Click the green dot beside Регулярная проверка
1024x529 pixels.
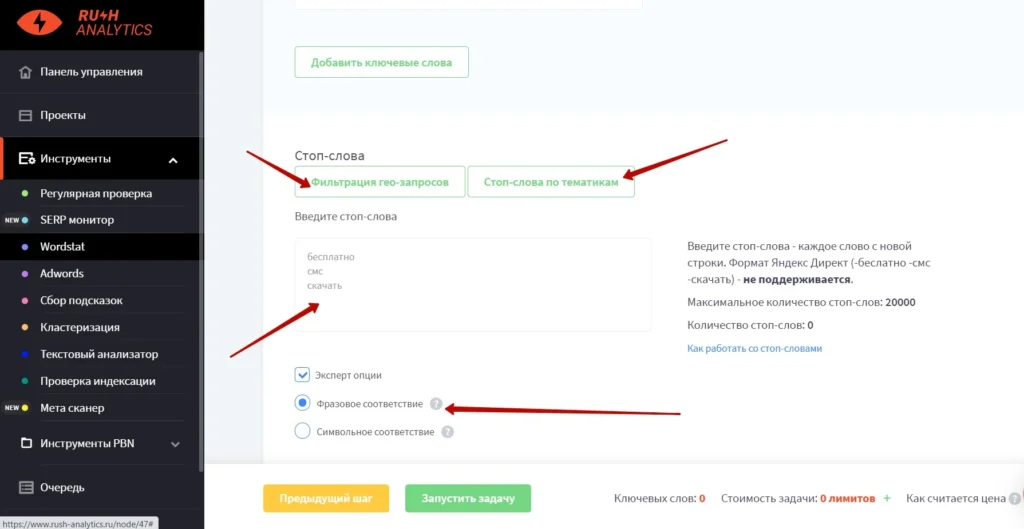pyautogui.click(x=25, y=194)
